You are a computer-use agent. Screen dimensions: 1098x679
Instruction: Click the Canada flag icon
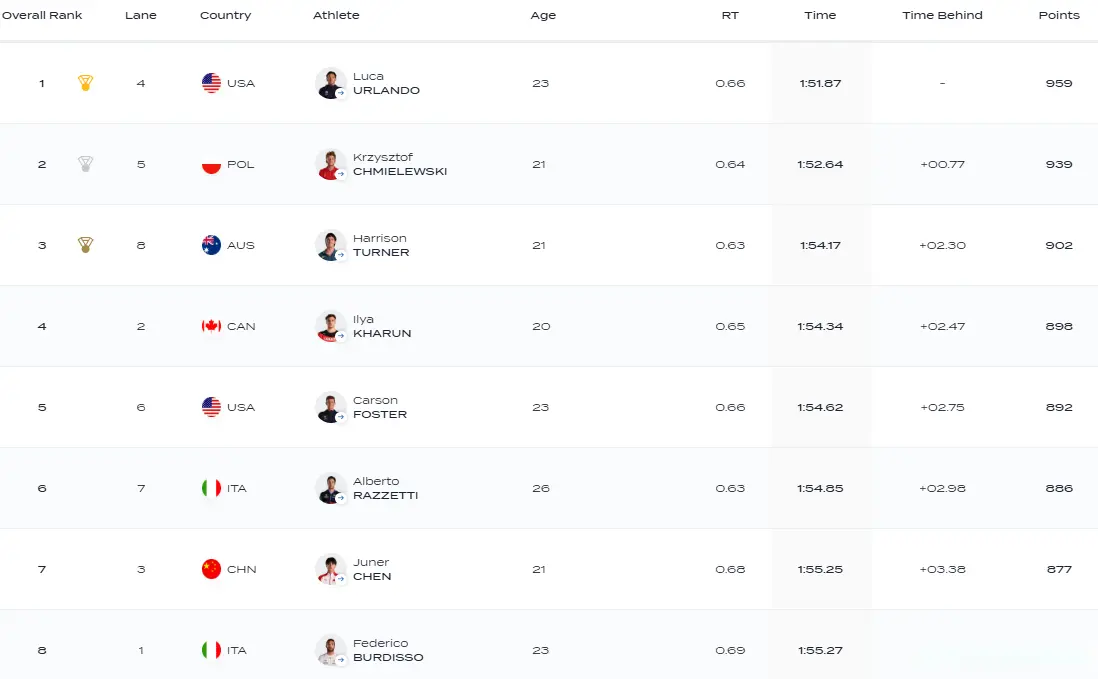[211, 326]
